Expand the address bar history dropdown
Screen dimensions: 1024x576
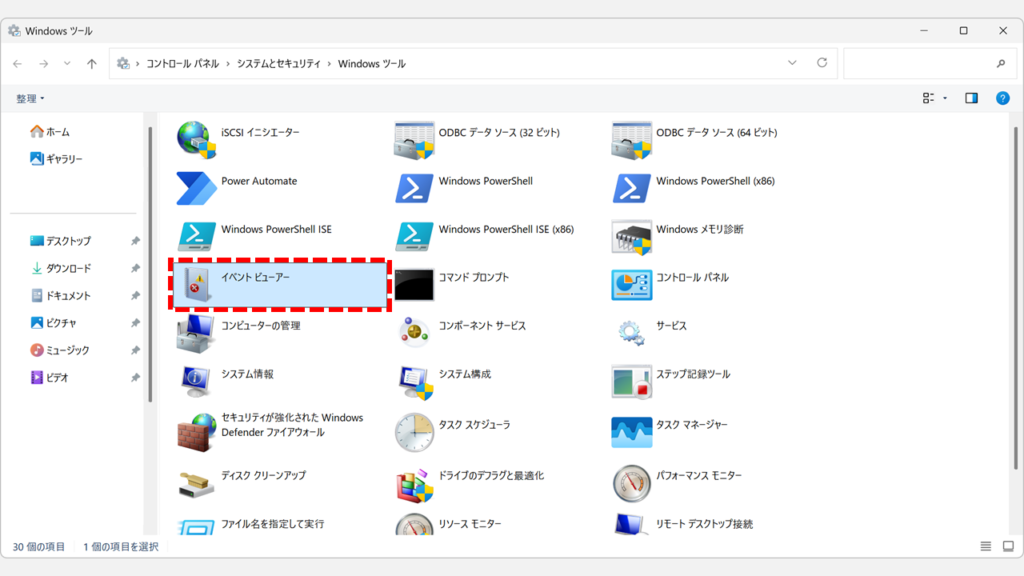tap(792, 63)
